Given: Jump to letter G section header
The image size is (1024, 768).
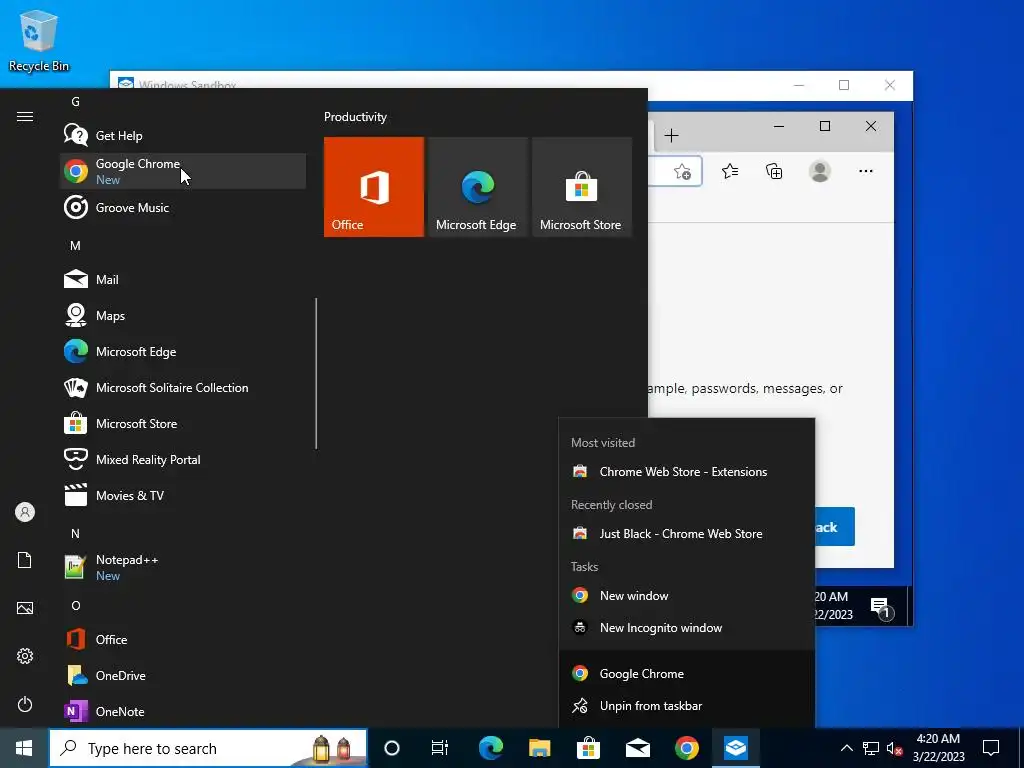Looking at the screenshot, I should 76,101.
